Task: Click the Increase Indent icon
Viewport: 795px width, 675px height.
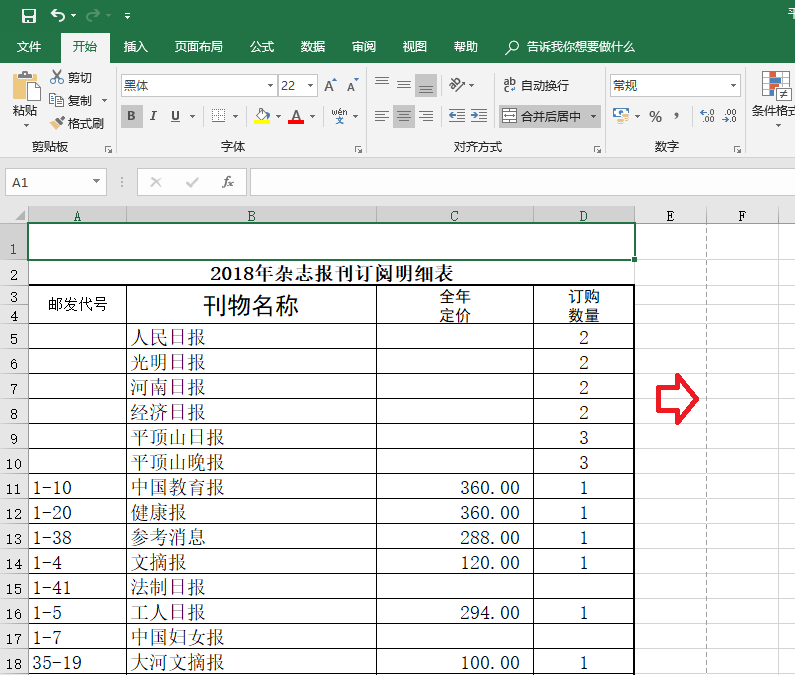Action: [x=479, y=116]
